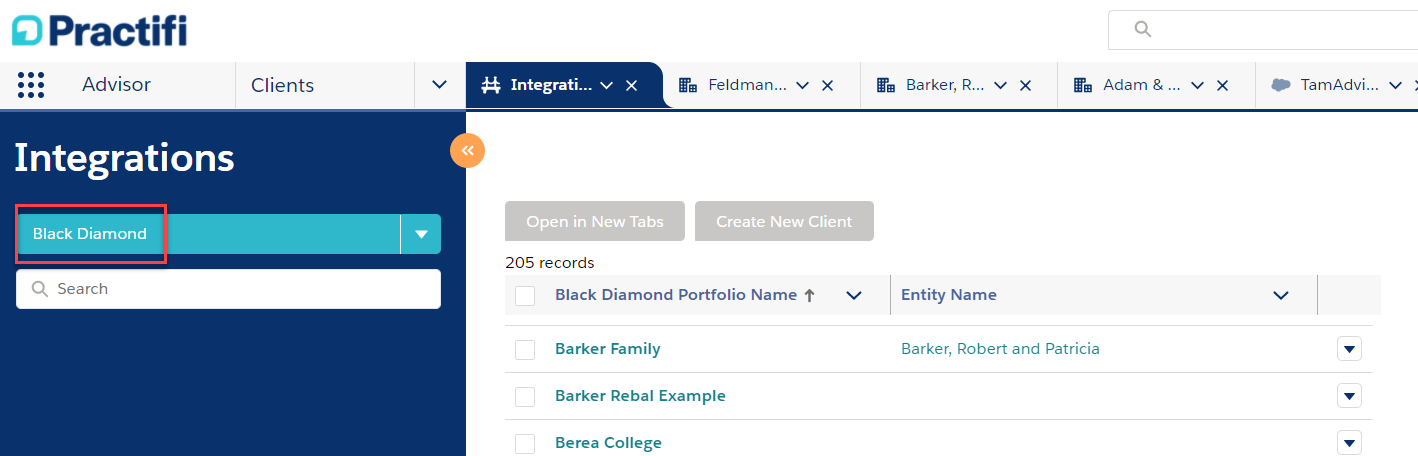Toggle the select-all records checkbox
This screenshot has width=1418, height=456.
(x=525, y=296)
